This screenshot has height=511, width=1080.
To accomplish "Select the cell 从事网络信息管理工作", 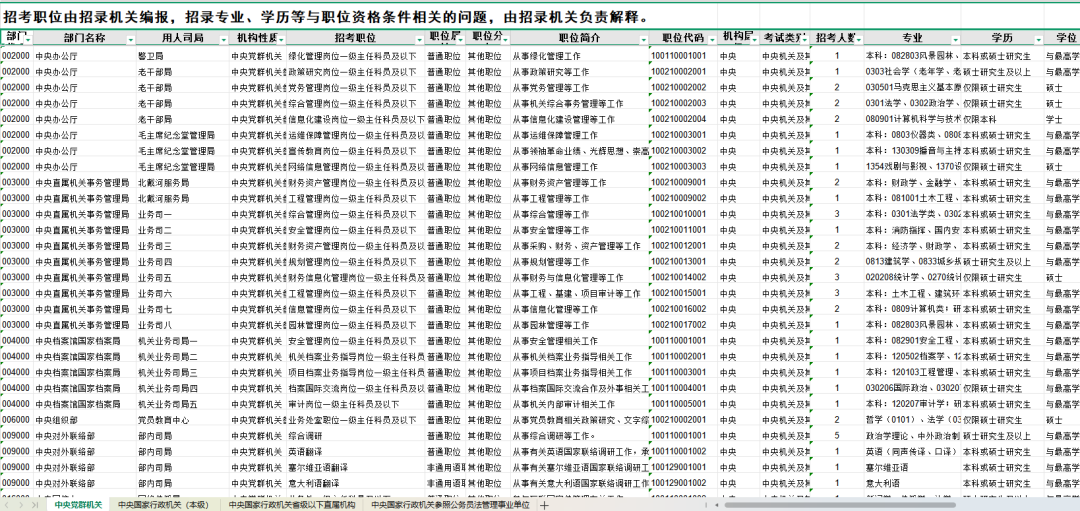I will click(x=579, y=167).
